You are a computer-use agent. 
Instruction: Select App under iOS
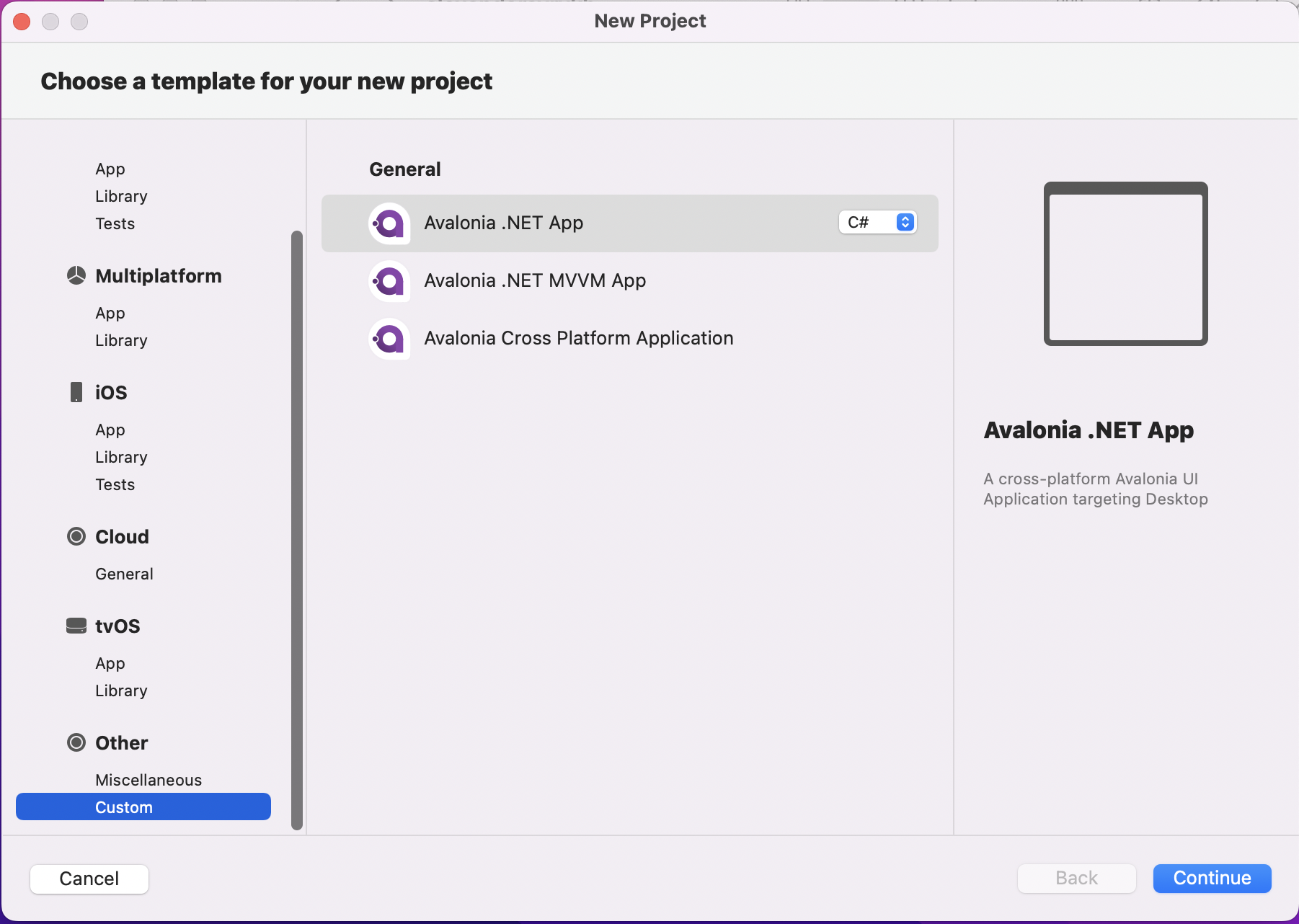[x=110, y=430]
